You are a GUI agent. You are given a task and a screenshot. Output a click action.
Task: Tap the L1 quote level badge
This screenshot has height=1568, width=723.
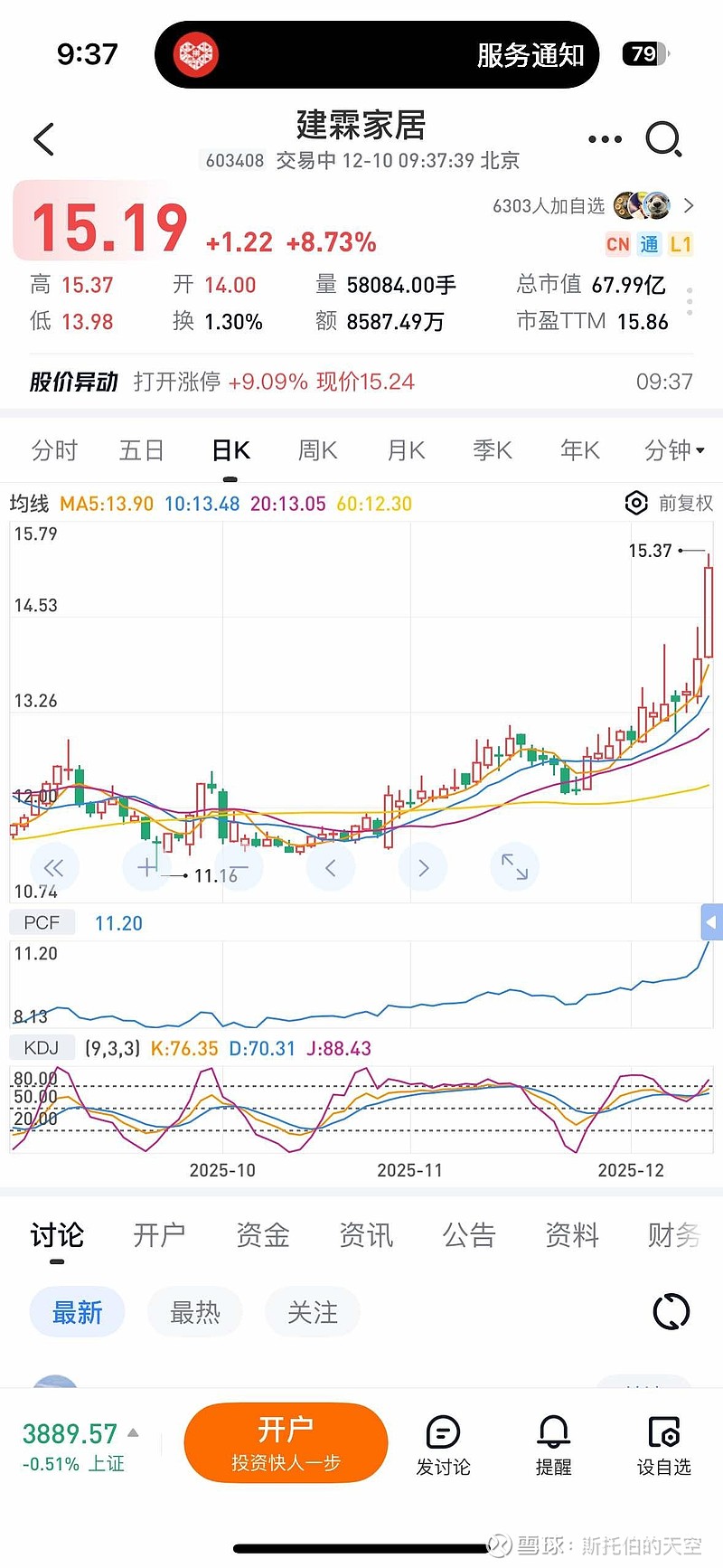coord(681,244)
